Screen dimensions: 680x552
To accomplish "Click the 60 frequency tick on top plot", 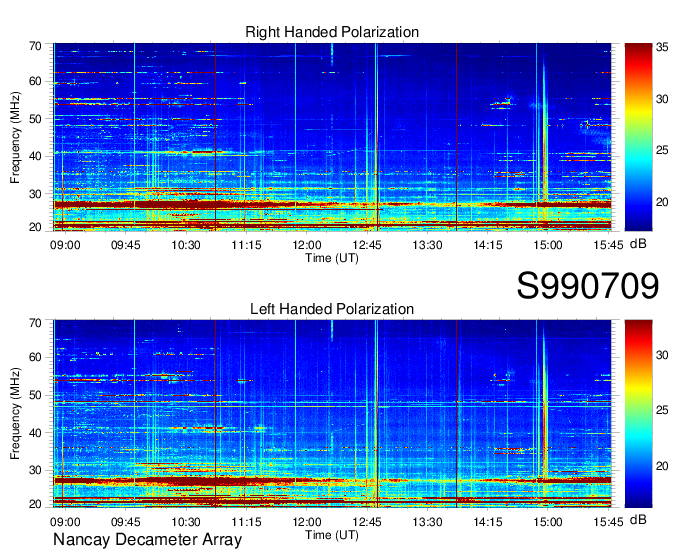I will [35, 81].
